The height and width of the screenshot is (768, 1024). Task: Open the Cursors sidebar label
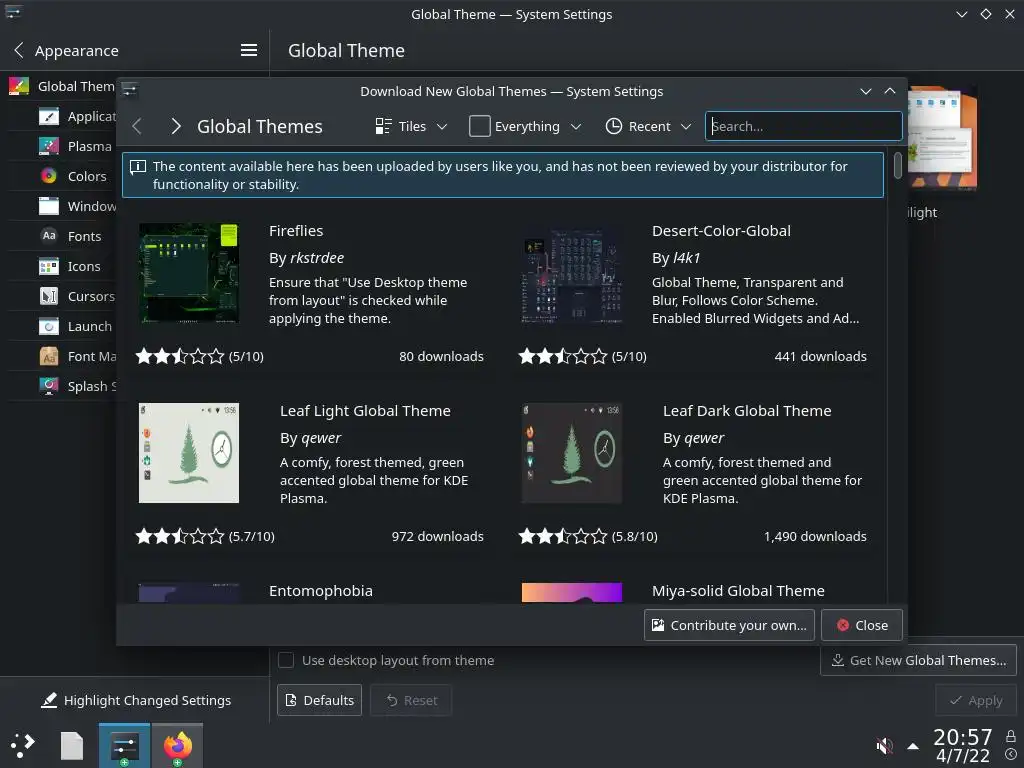tap(91, 296)
